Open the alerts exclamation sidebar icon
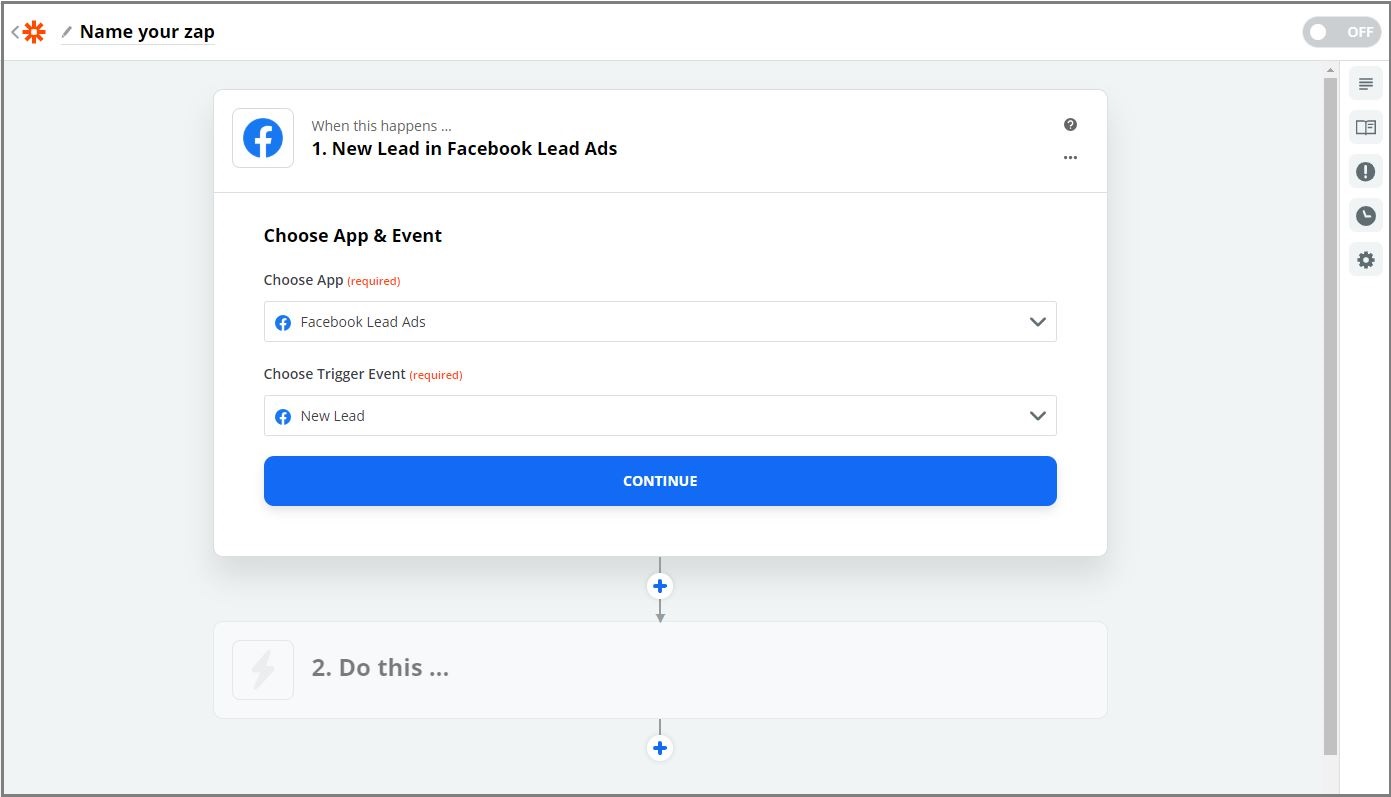This screenshot has height=797, width=1391. coord(1365,172)
